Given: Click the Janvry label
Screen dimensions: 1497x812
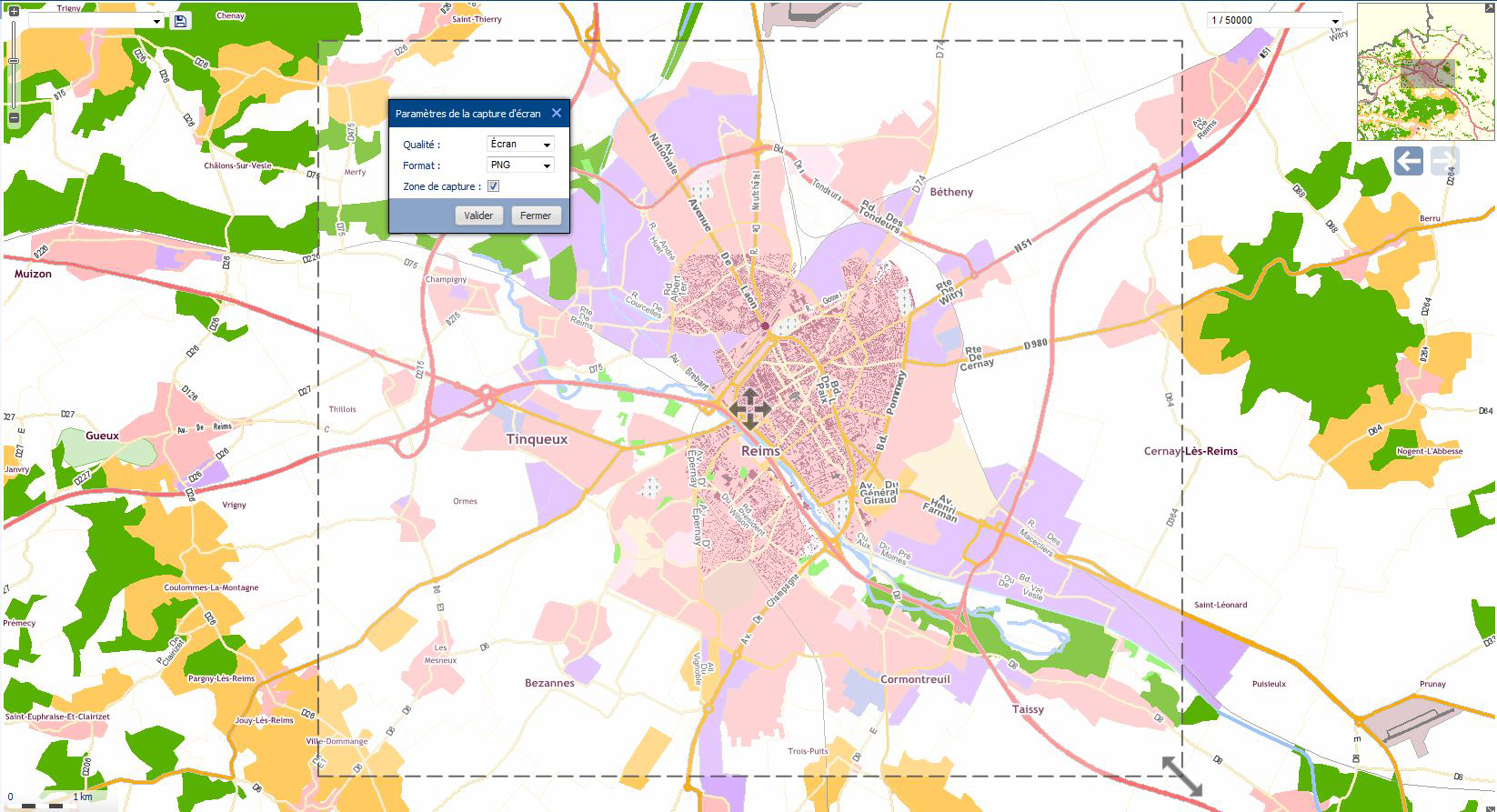Looking at the screenshot, I should (x=16, y=469).
